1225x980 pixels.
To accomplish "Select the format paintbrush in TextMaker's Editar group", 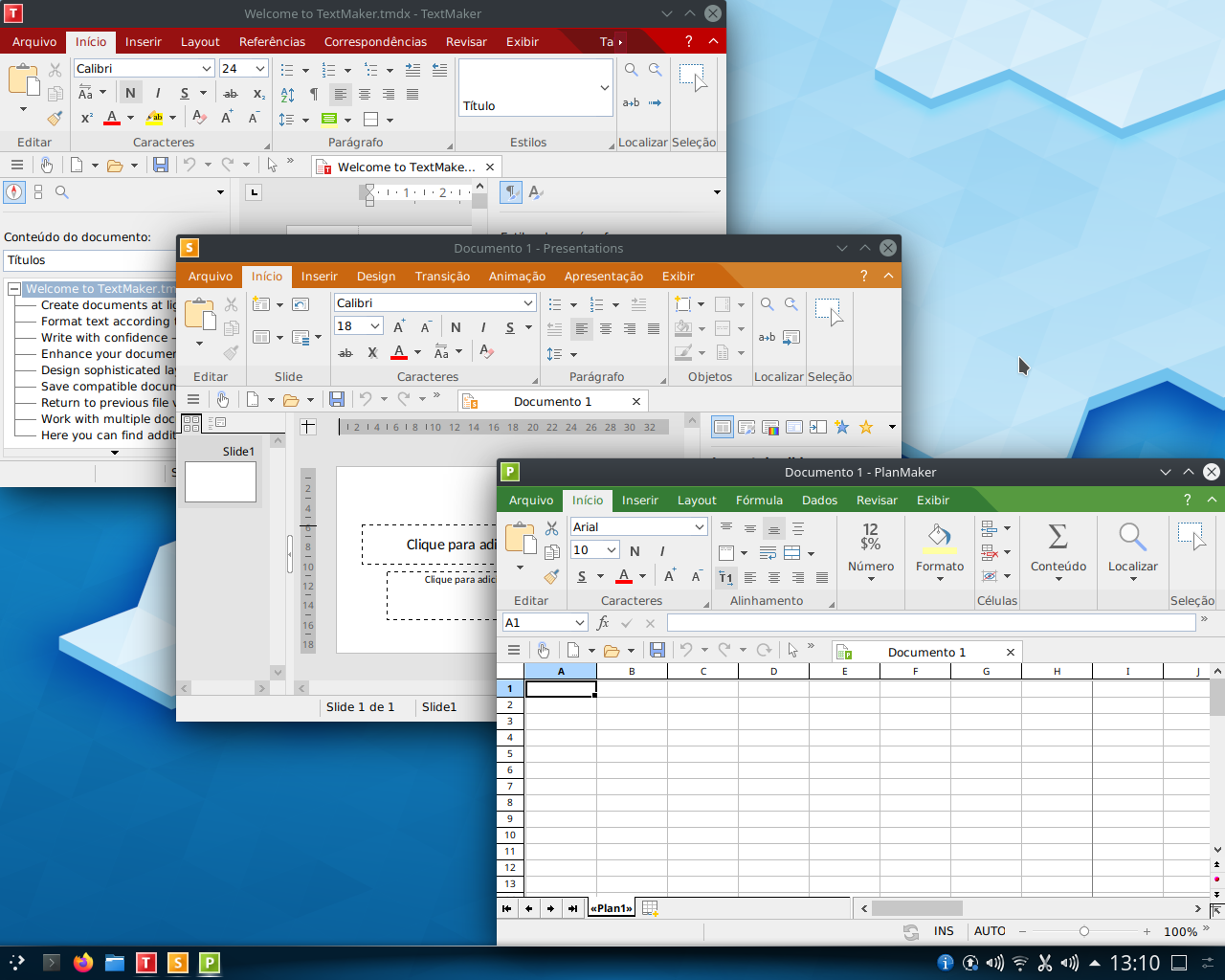I will (55, 119).
